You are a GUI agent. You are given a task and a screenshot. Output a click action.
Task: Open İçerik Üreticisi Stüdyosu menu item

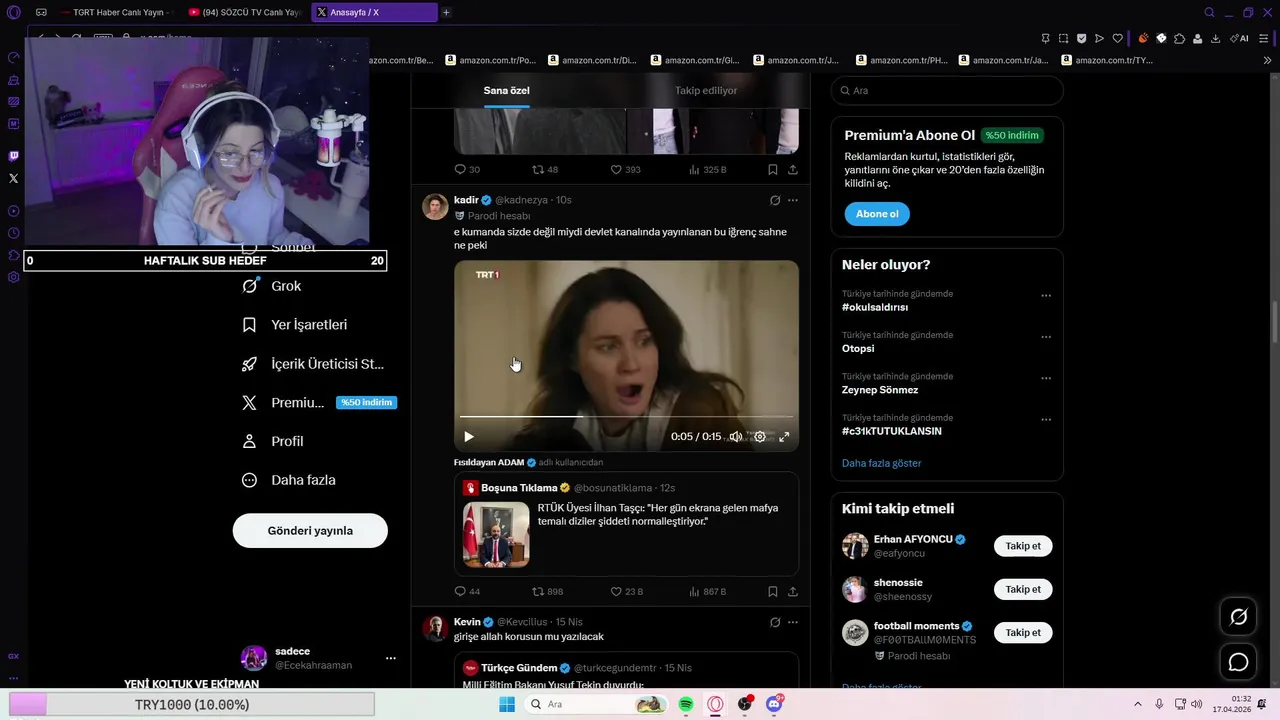[313, 364]
